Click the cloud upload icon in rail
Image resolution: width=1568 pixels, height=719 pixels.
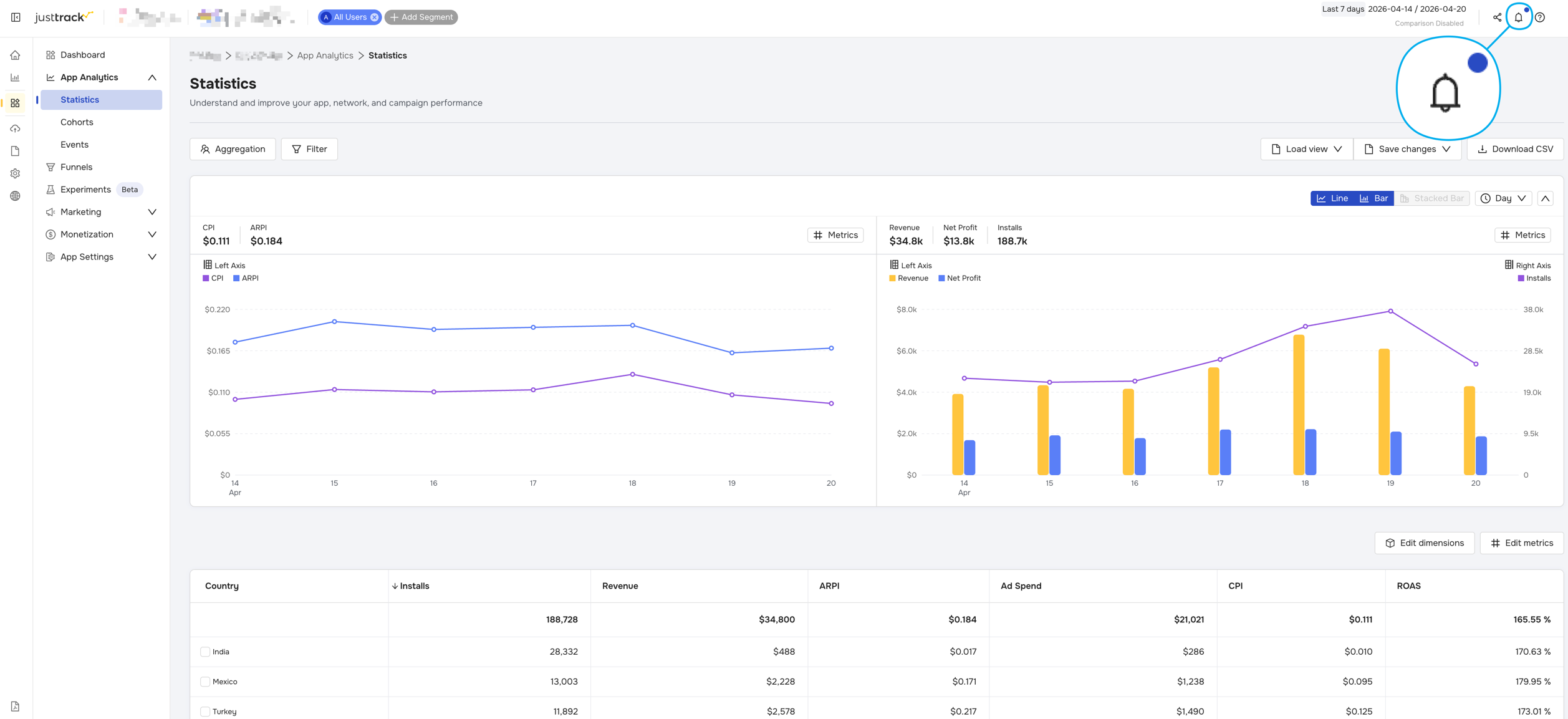(x=16, y=128)
